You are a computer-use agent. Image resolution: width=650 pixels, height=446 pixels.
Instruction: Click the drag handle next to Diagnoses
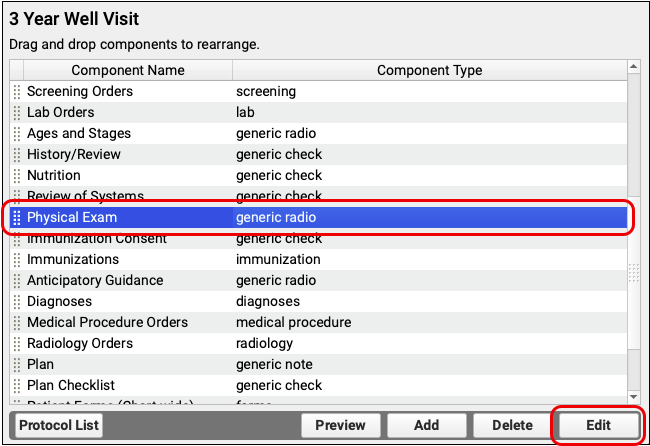[17, 302]
